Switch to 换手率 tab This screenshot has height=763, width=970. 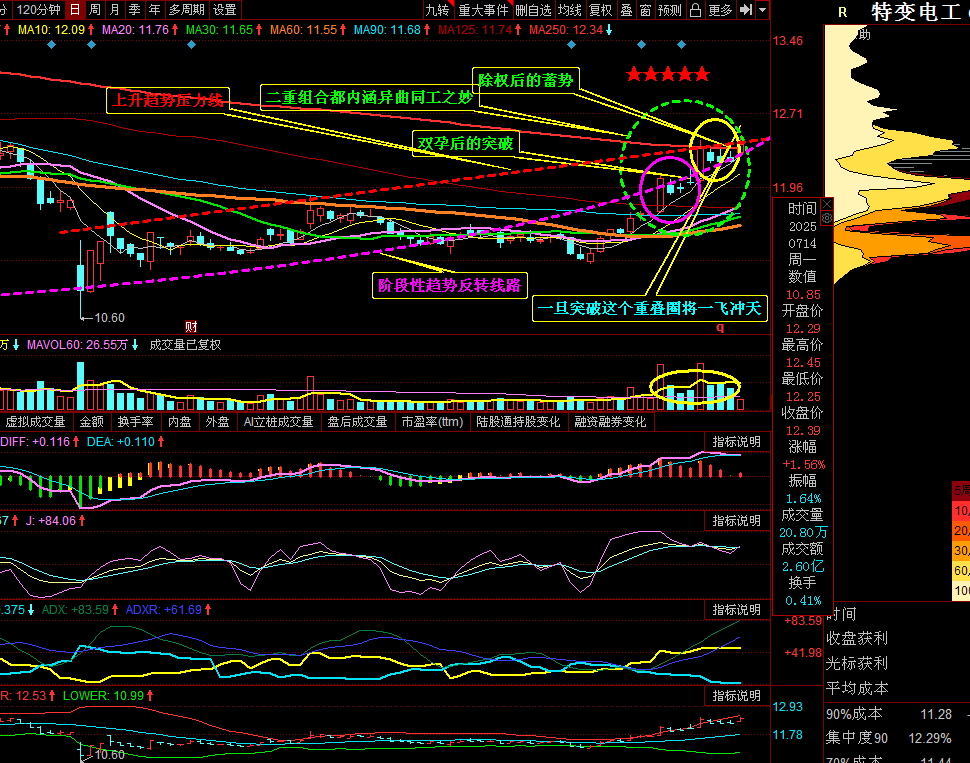tap(135, 421)
